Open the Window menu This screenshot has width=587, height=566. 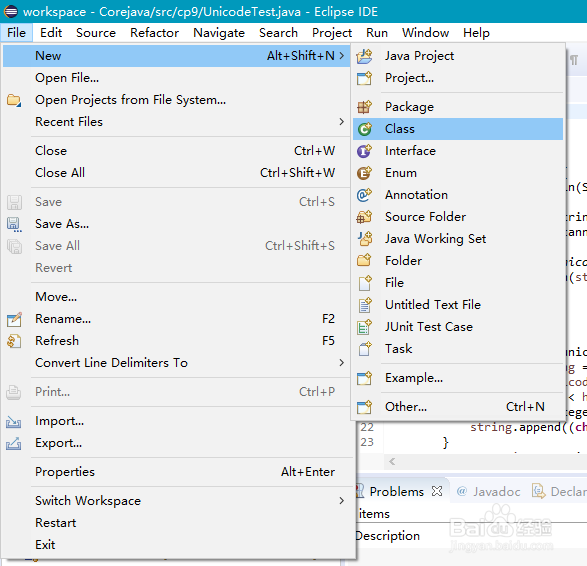click(x=425, y=33)
